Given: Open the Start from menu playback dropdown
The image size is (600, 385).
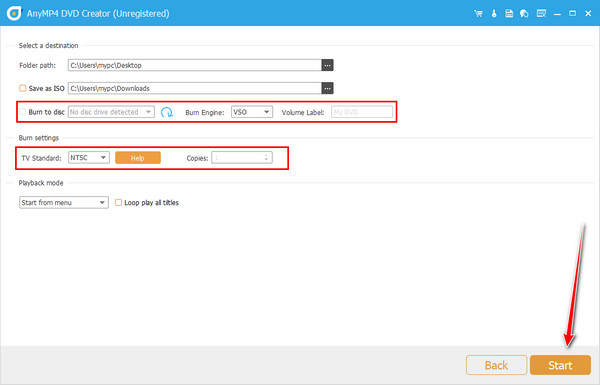Looking at the screenshot, I should pos(64,202).
